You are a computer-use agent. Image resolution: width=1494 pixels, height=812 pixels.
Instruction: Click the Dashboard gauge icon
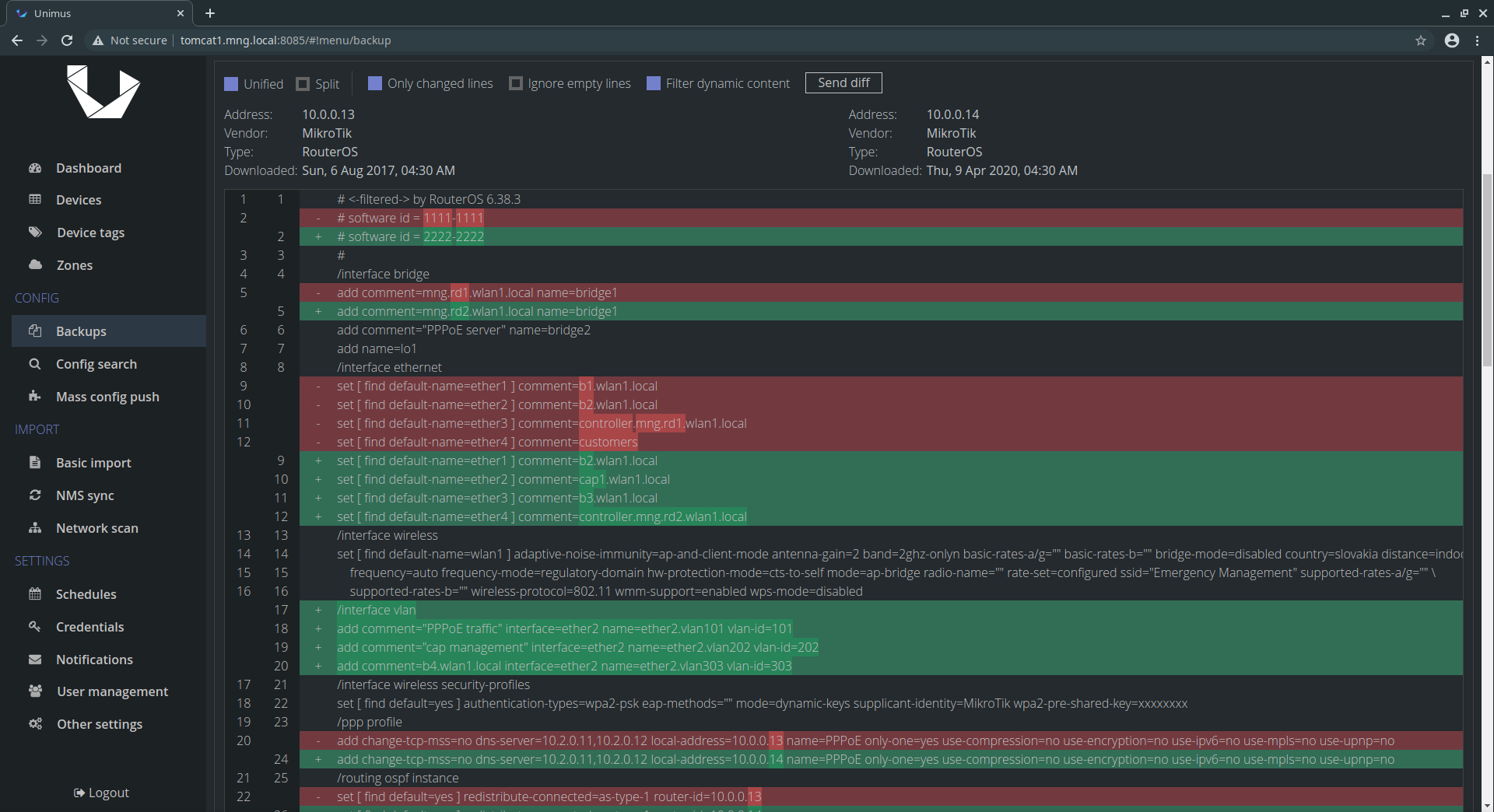click(x=35, y=168)
